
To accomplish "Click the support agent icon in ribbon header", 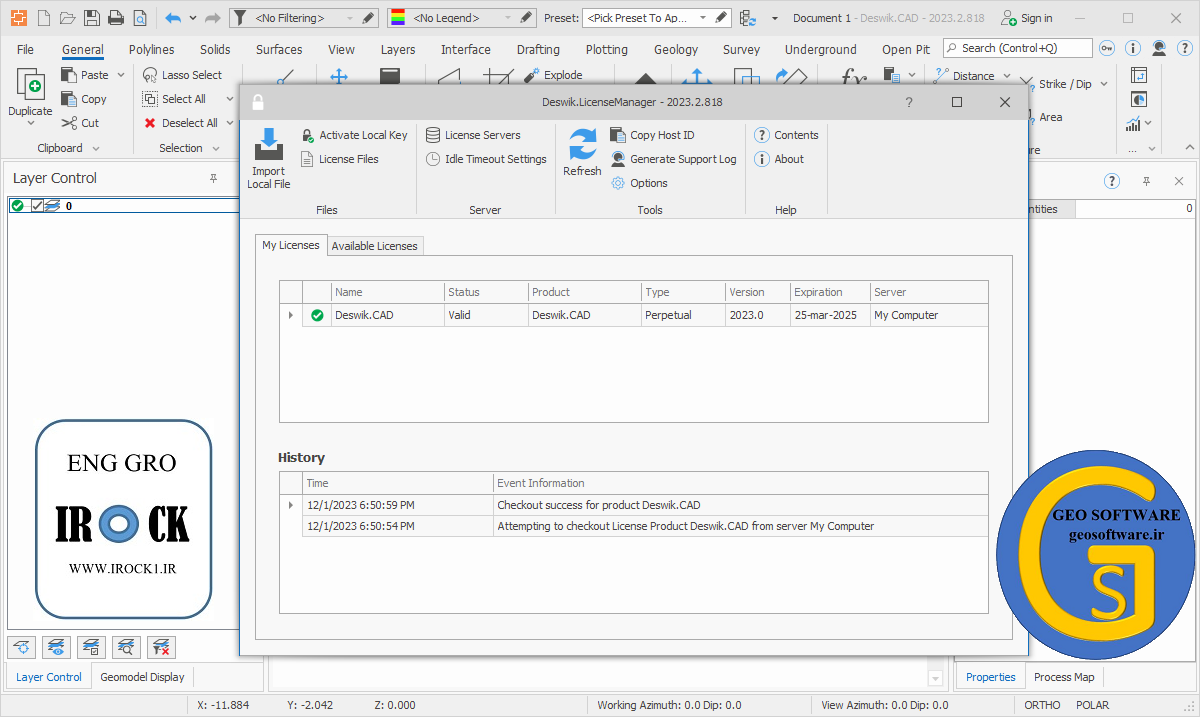I will pyautogui.click(x=1159, y=48).
